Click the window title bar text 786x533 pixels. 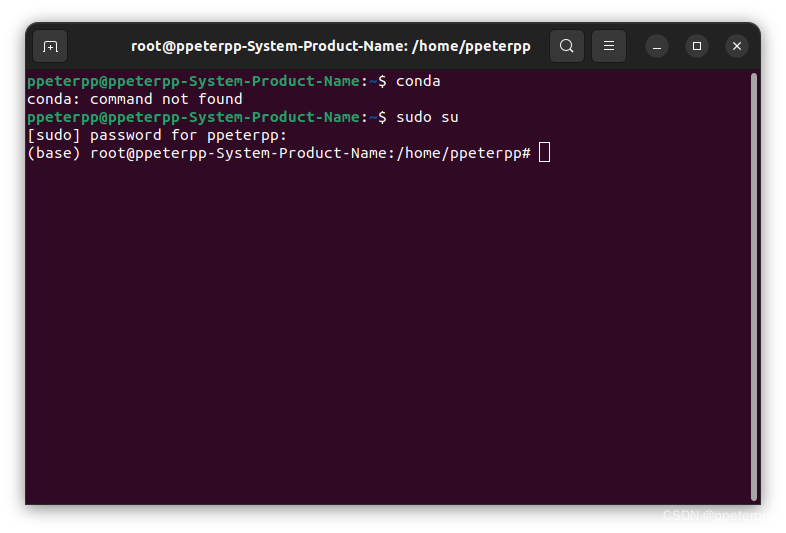click(331, 46)
